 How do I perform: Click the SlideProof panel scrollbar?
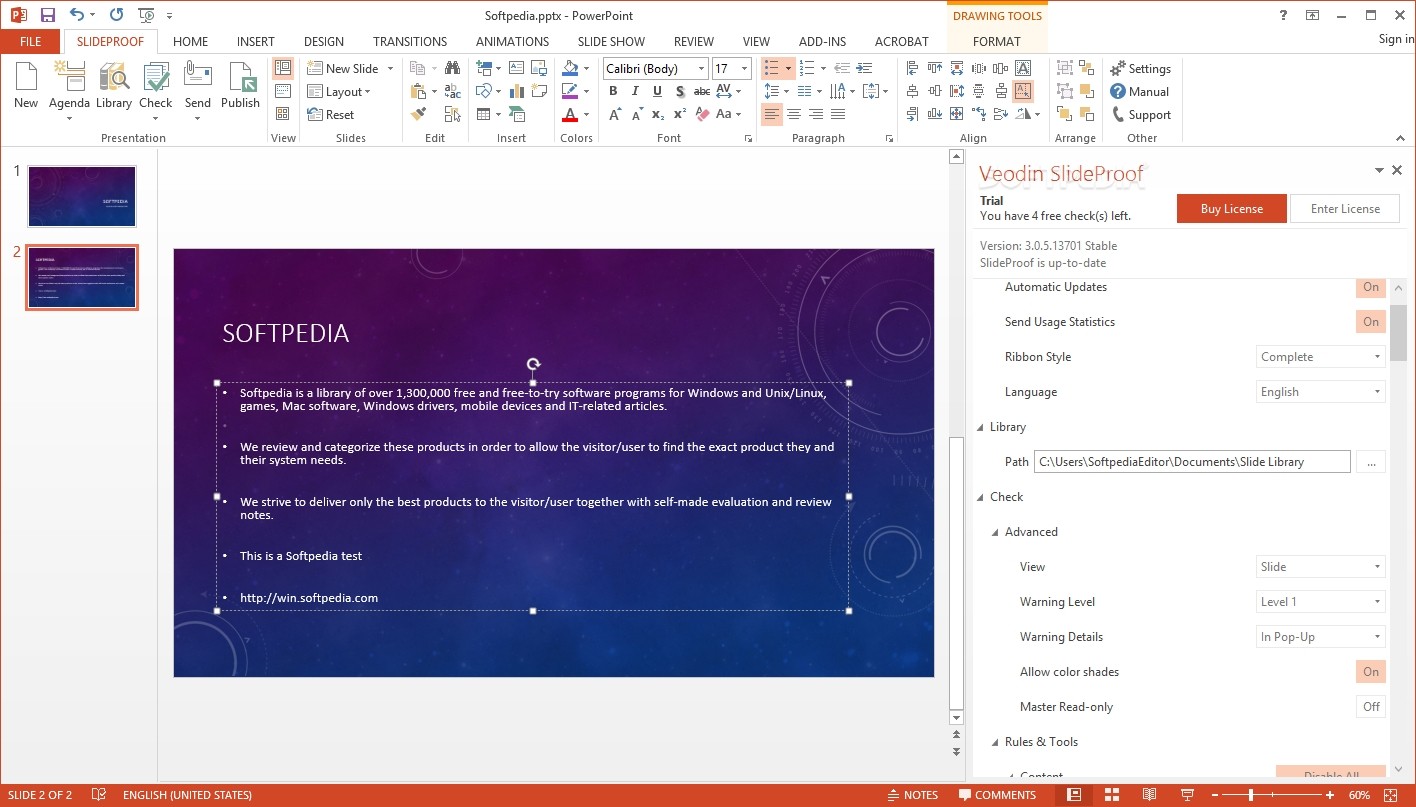pyautogui.click(x=1398, y=332)
